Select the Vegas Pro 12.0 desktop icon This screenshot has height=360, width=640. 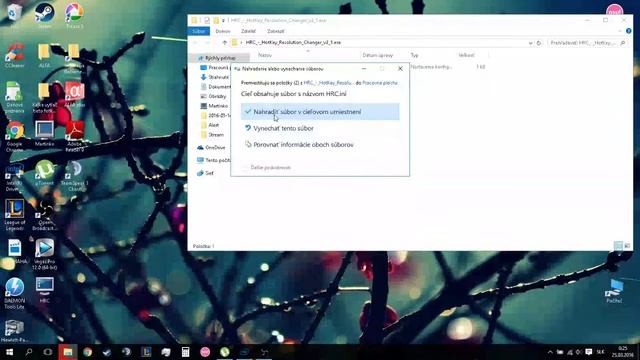(44, 254)
